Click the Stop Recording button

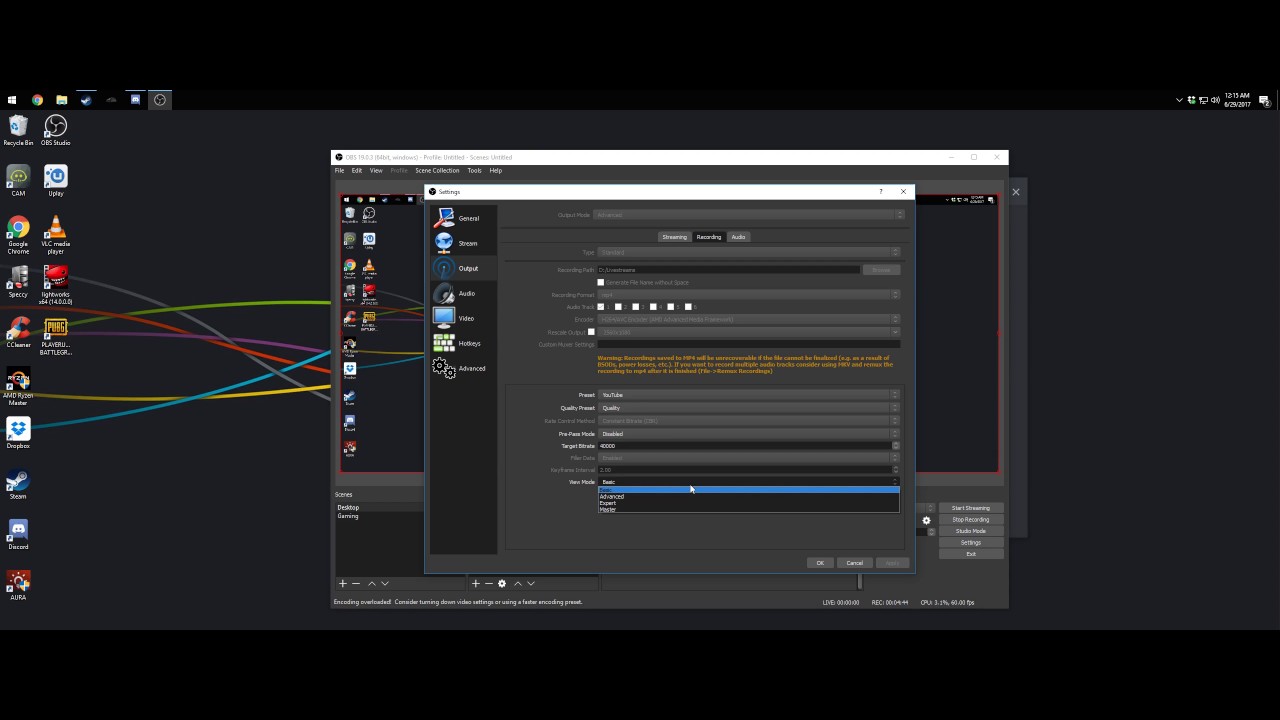point(971,520)
